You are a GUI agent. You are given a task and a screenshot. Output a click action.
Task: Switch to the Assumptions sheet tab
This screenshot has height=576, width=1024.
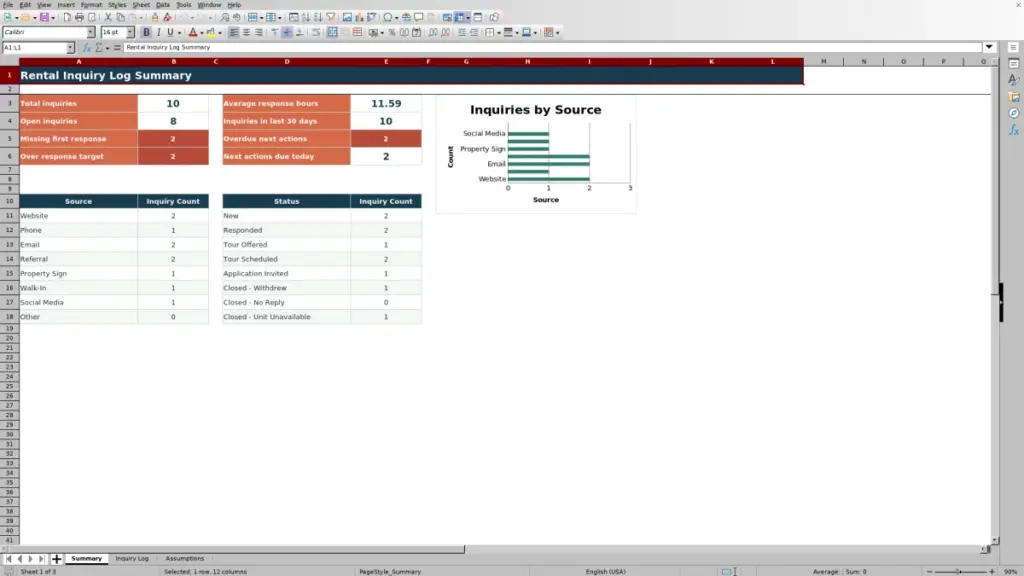pos(185,559)
